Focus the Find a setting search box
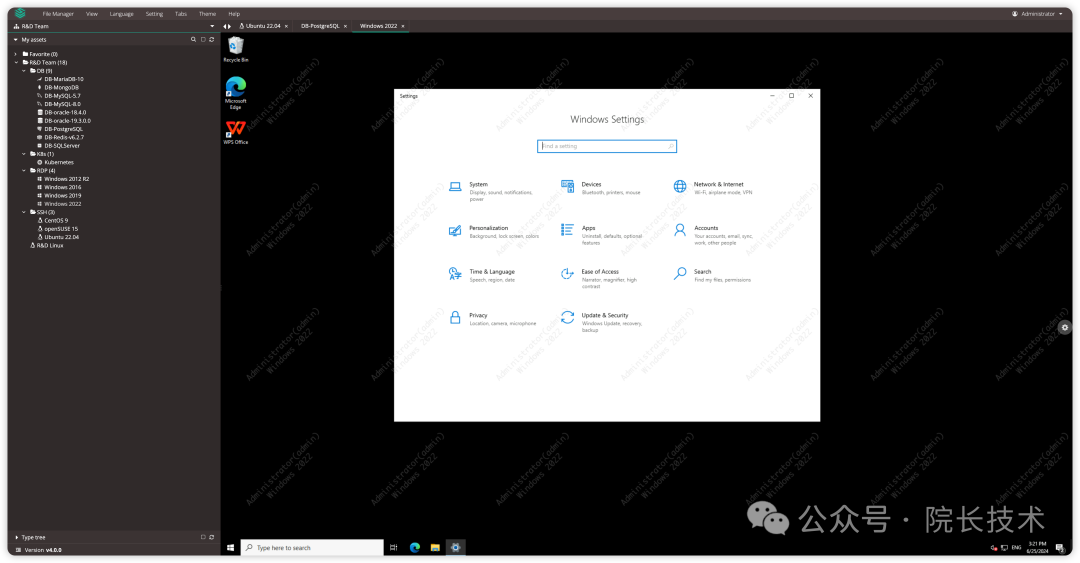The image size is (1080, 563). [x=607, y=146]
